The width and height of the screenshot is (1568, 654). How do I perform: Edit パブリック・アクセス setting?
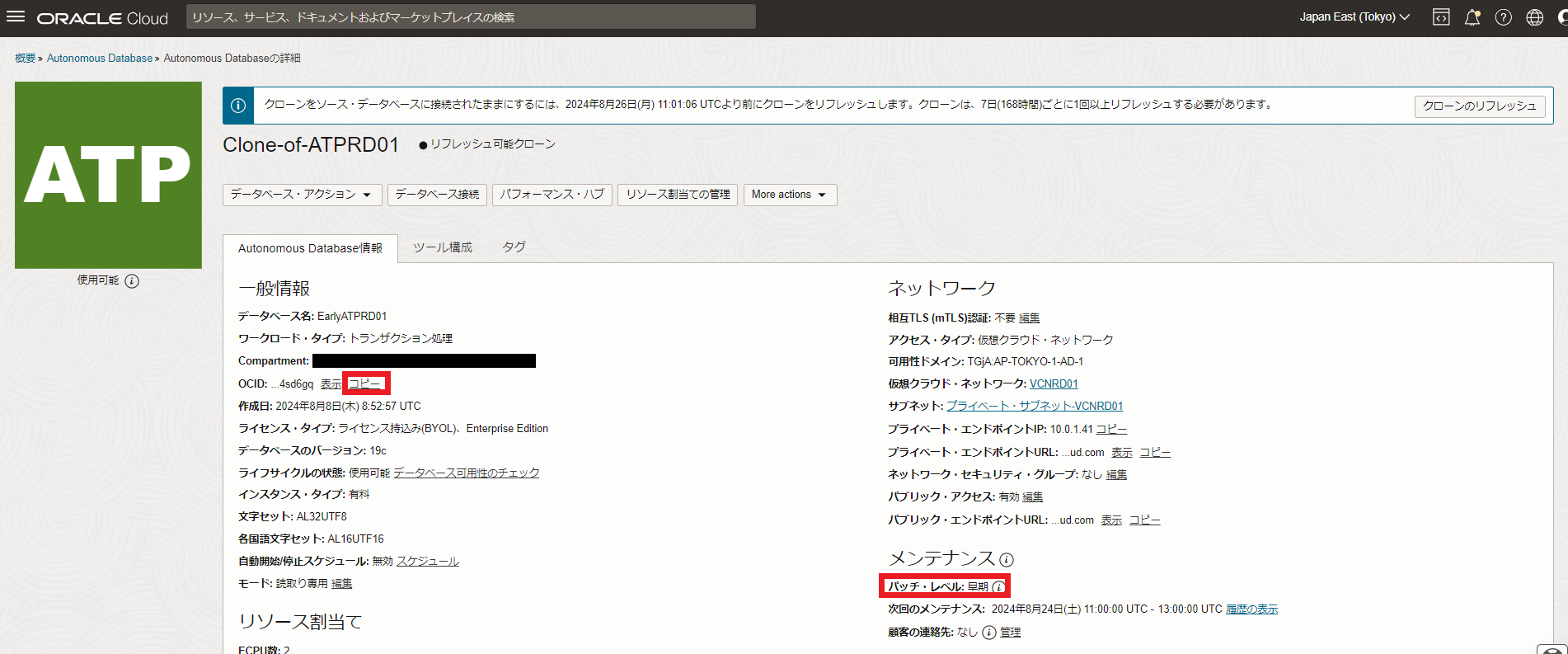pyautogui.click(x=1033, y=497)
